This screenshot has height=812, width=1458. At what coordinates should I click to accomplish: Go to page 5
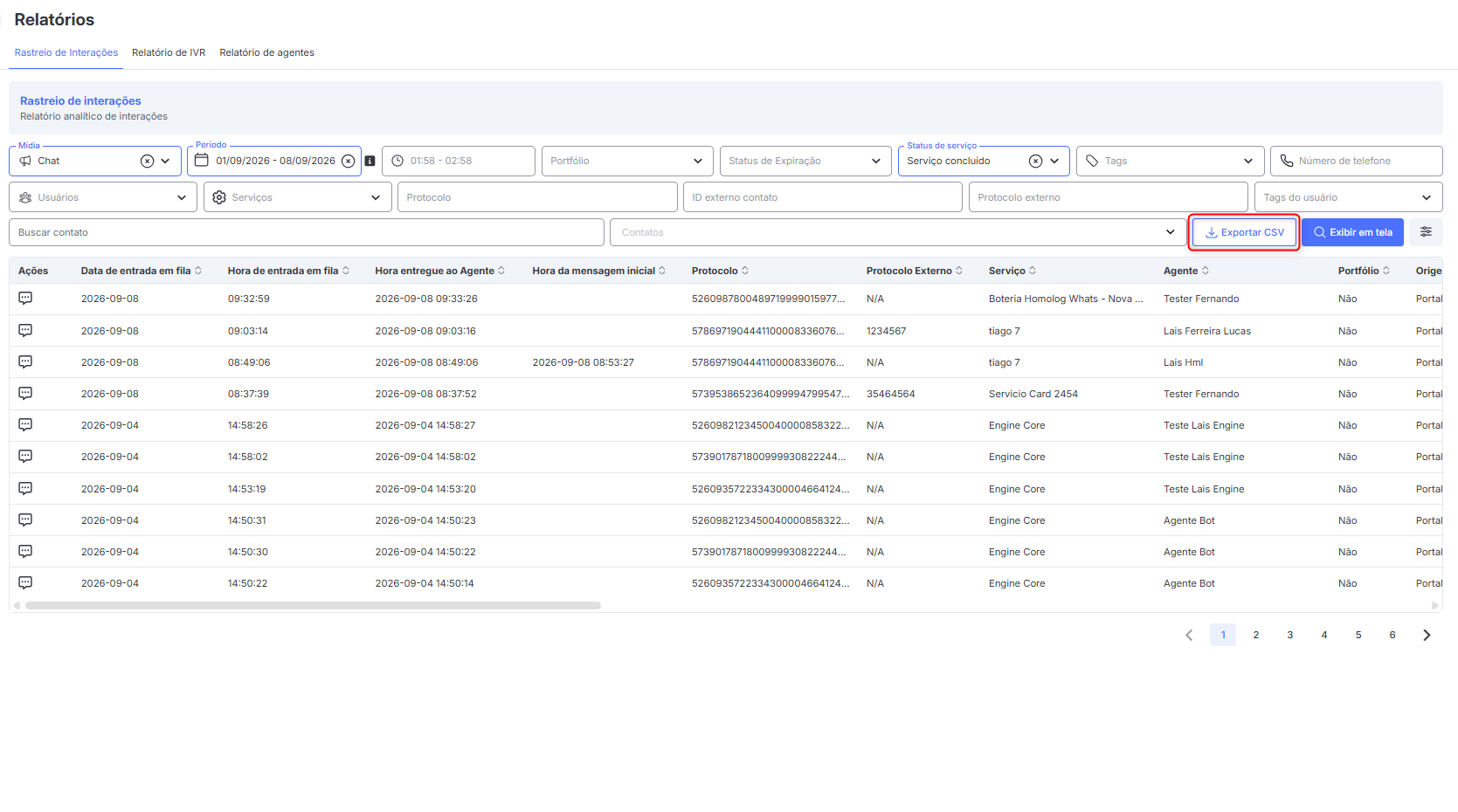point(1358,635)
